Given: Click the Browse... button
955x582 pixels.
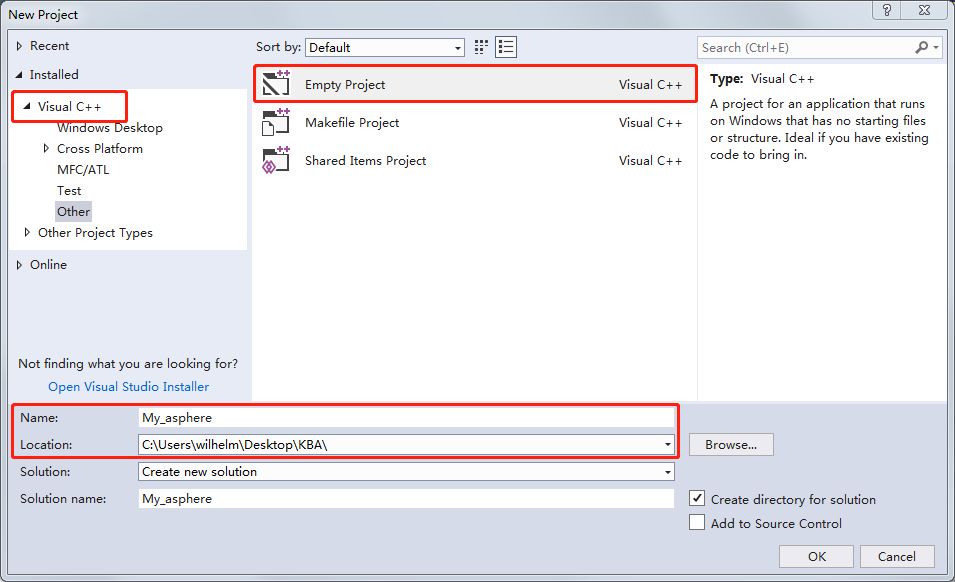Looking at the screenshot, I should (x=730, y=444).
